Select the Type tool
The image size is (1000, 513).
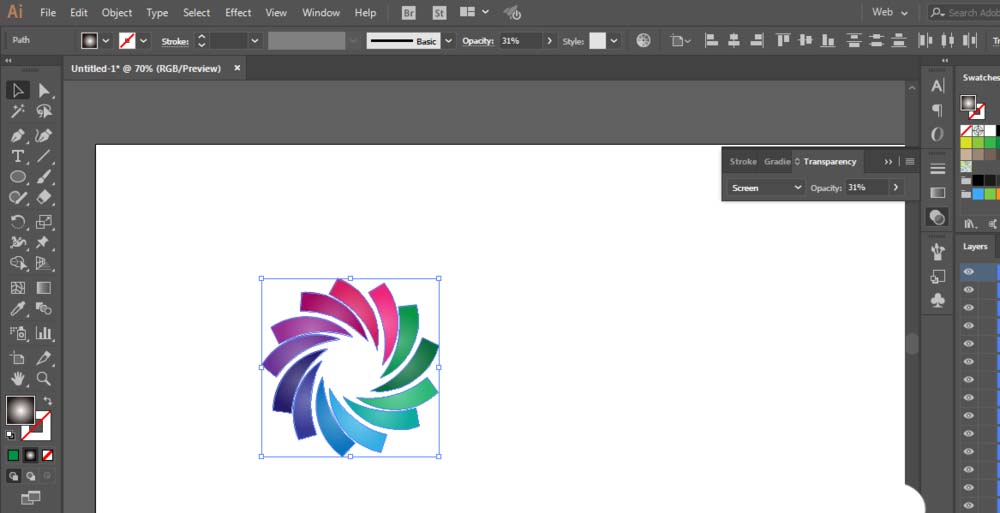click(18, 156)
